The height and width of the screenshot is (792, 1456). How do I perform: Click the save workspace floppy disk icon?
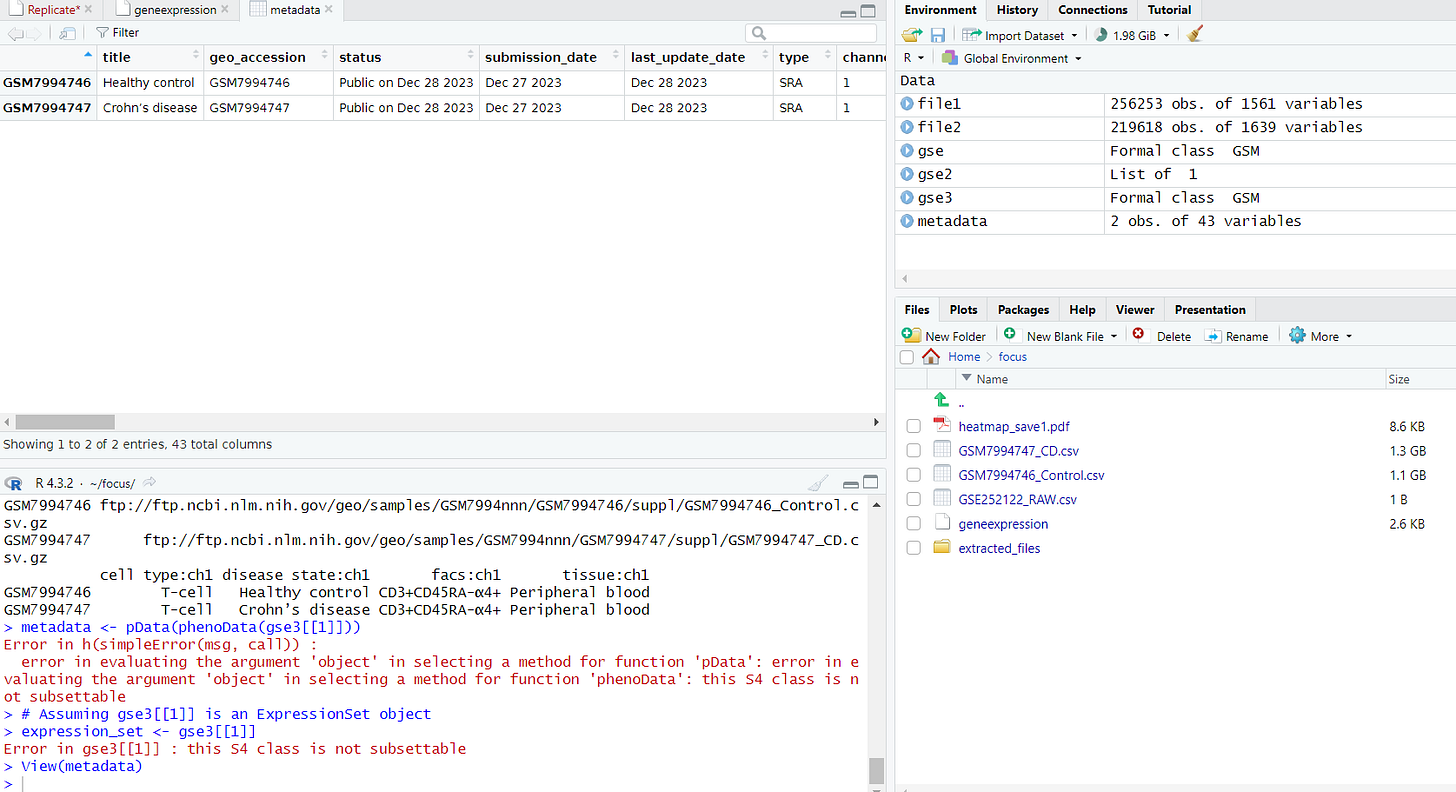[x=937, y=35]
